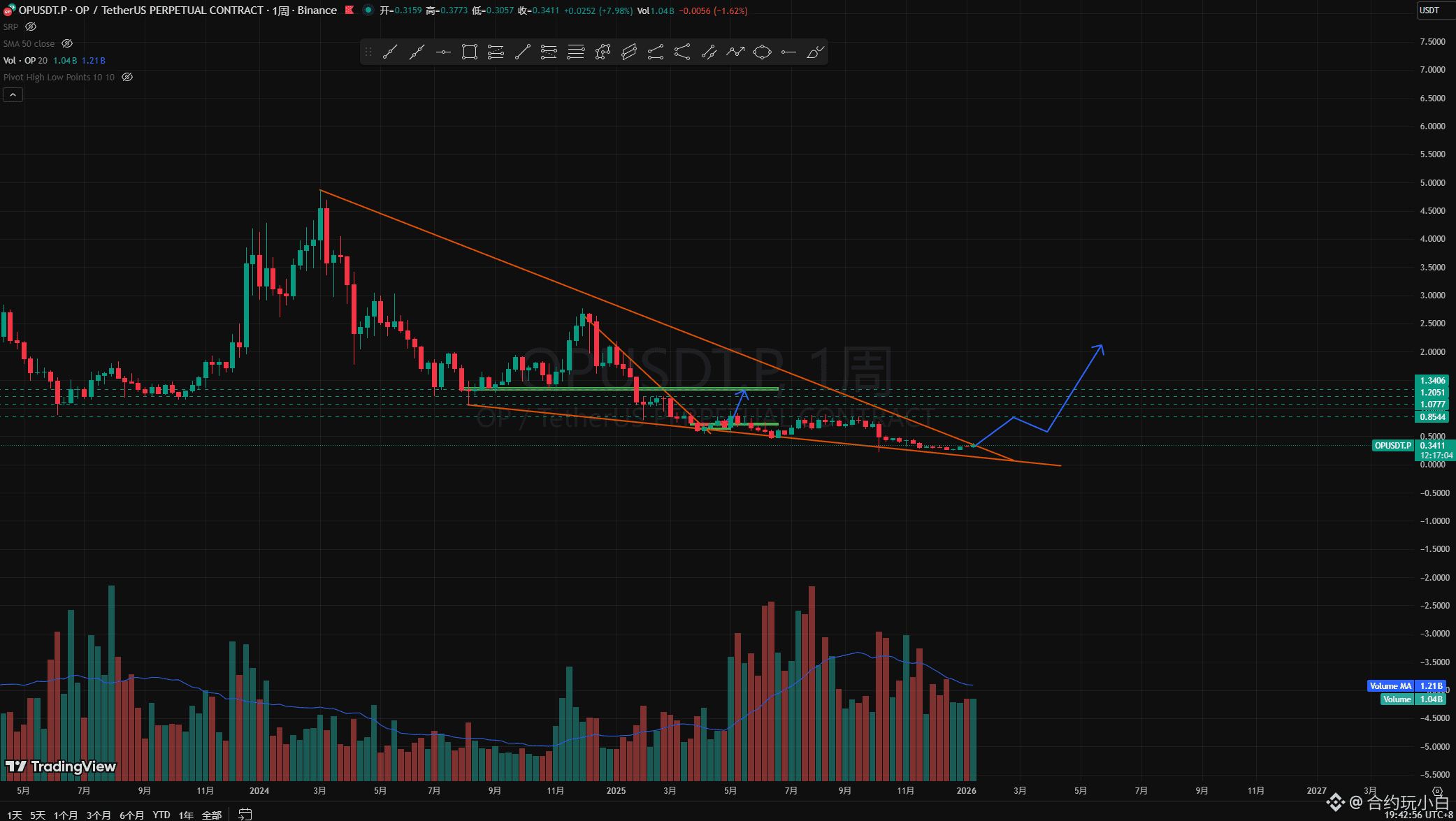The width and height of the screenshot is (1456, 821).
Task: Grab the drawing toolbar drag handle
Action: (x=368, y=52)
